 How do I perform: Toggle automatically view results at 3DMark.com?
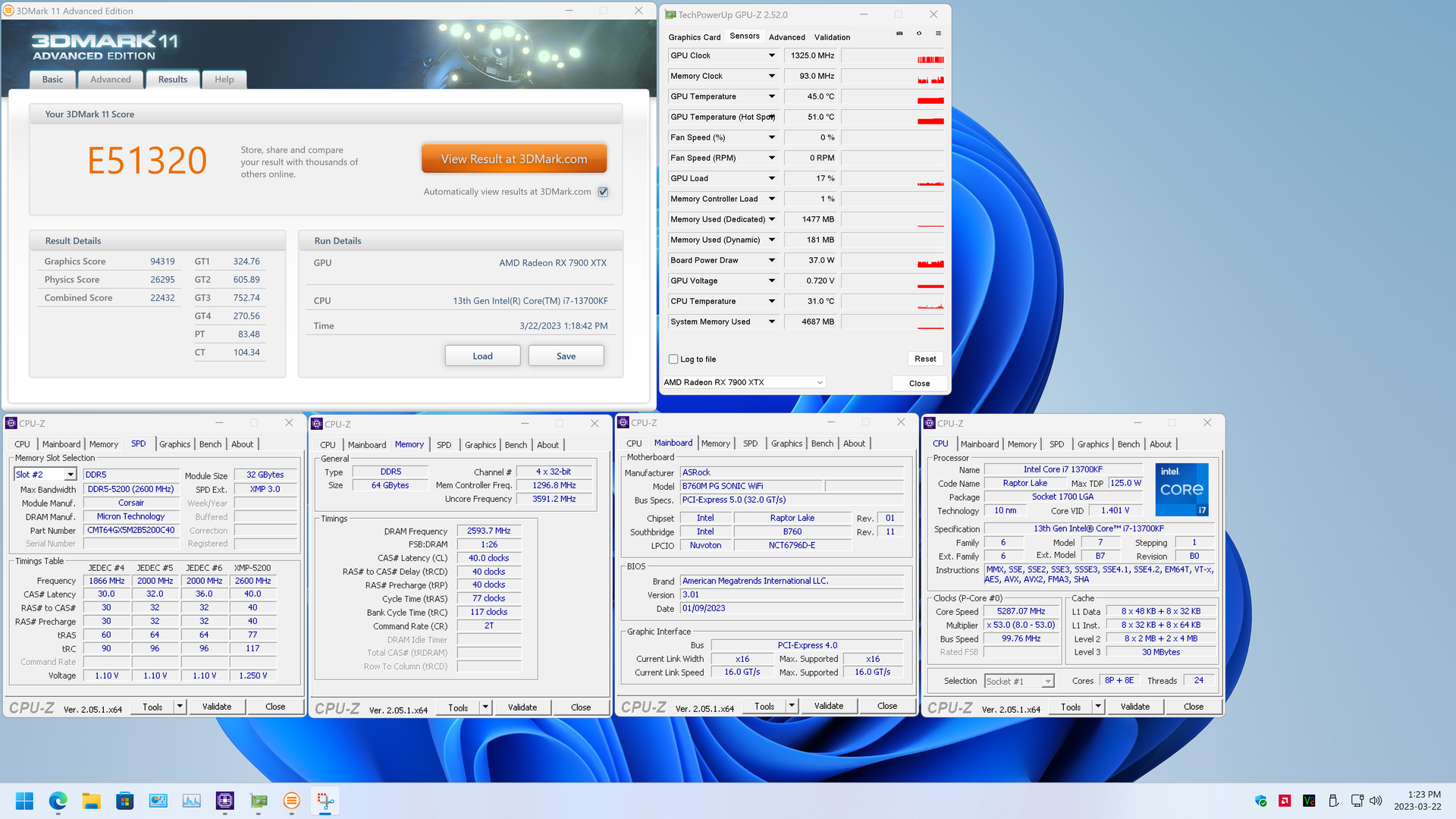tap(603, 192)
